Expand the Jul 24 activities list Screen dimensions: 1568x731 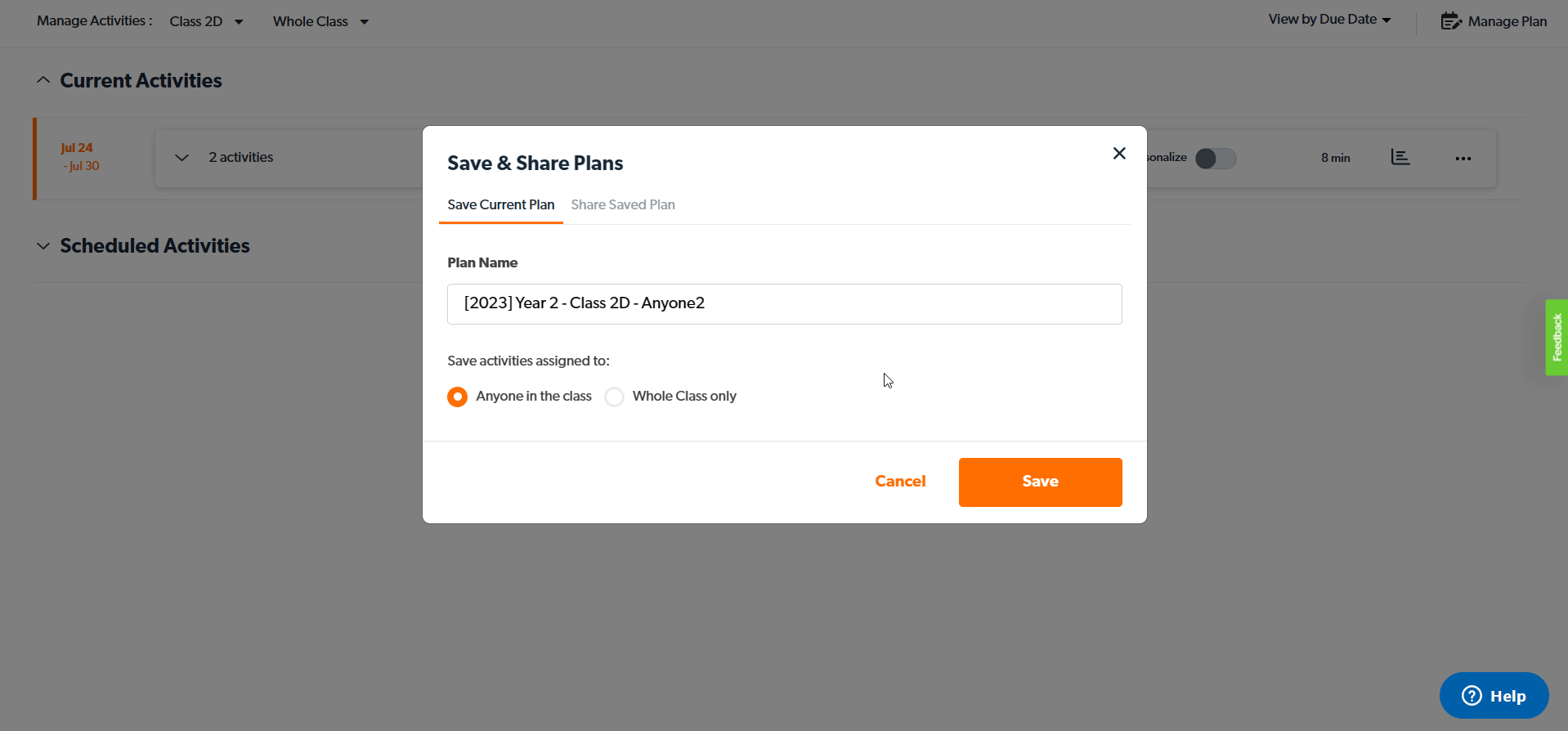point(181,157)
